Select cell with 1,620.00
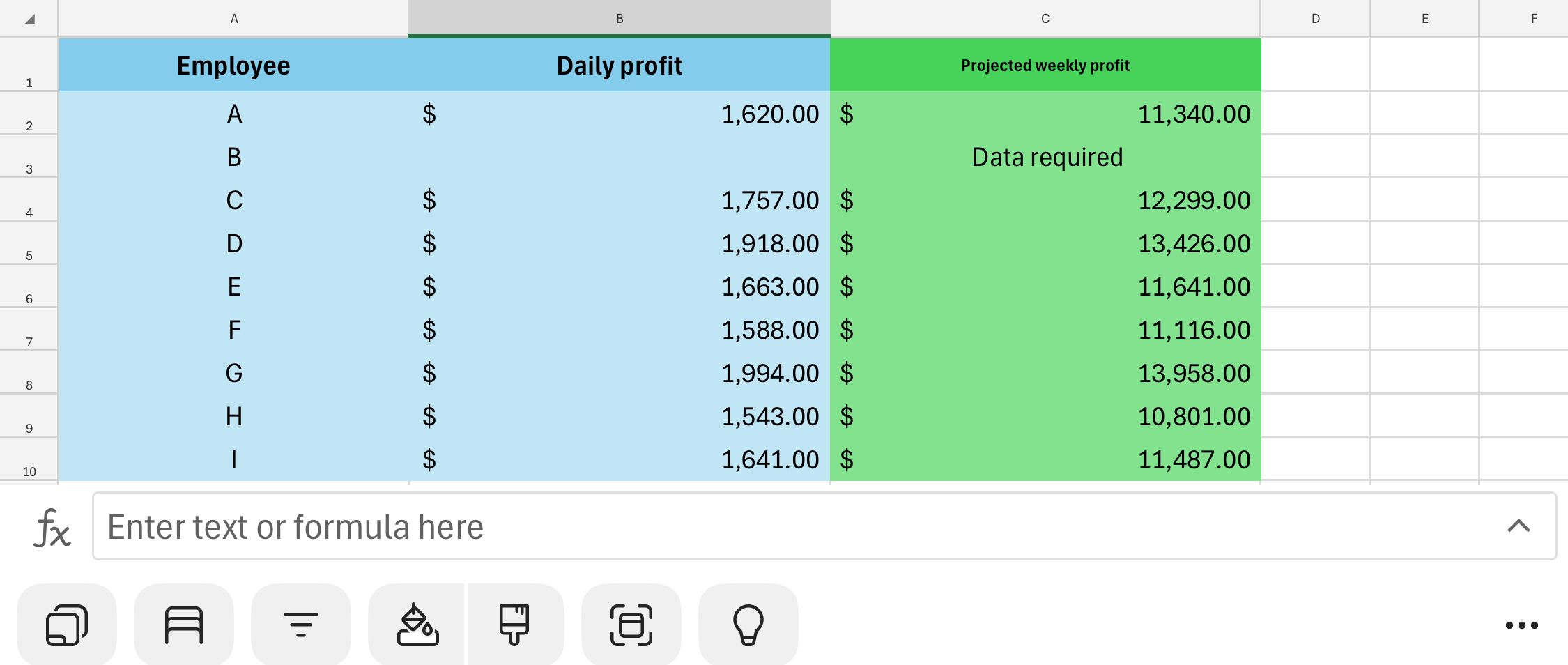Image resolution: width=1568 pixels, height=665 pixels. [x=619, y=113]
